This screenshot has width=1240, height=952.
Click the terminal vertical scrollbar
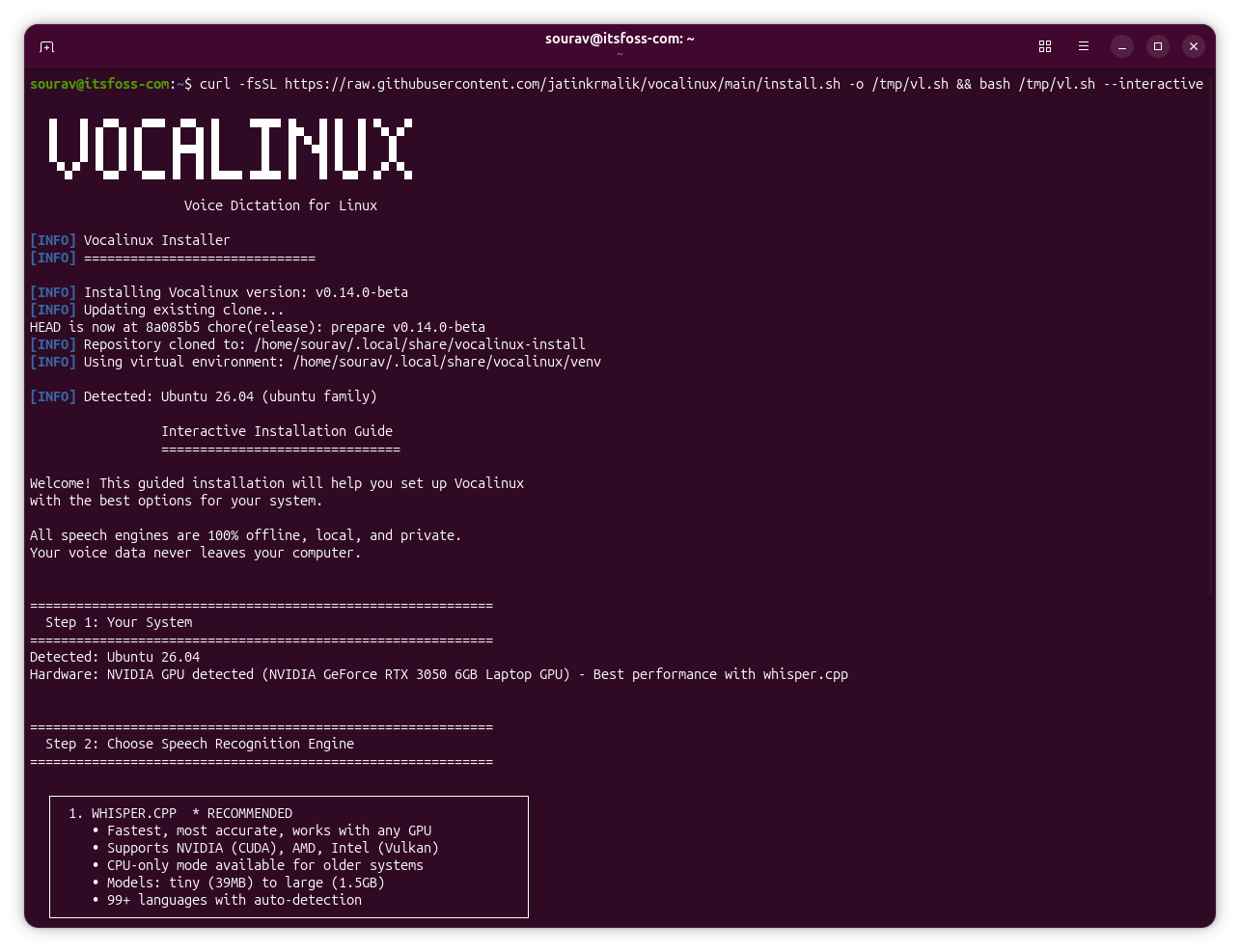(x=1212, y=338)
